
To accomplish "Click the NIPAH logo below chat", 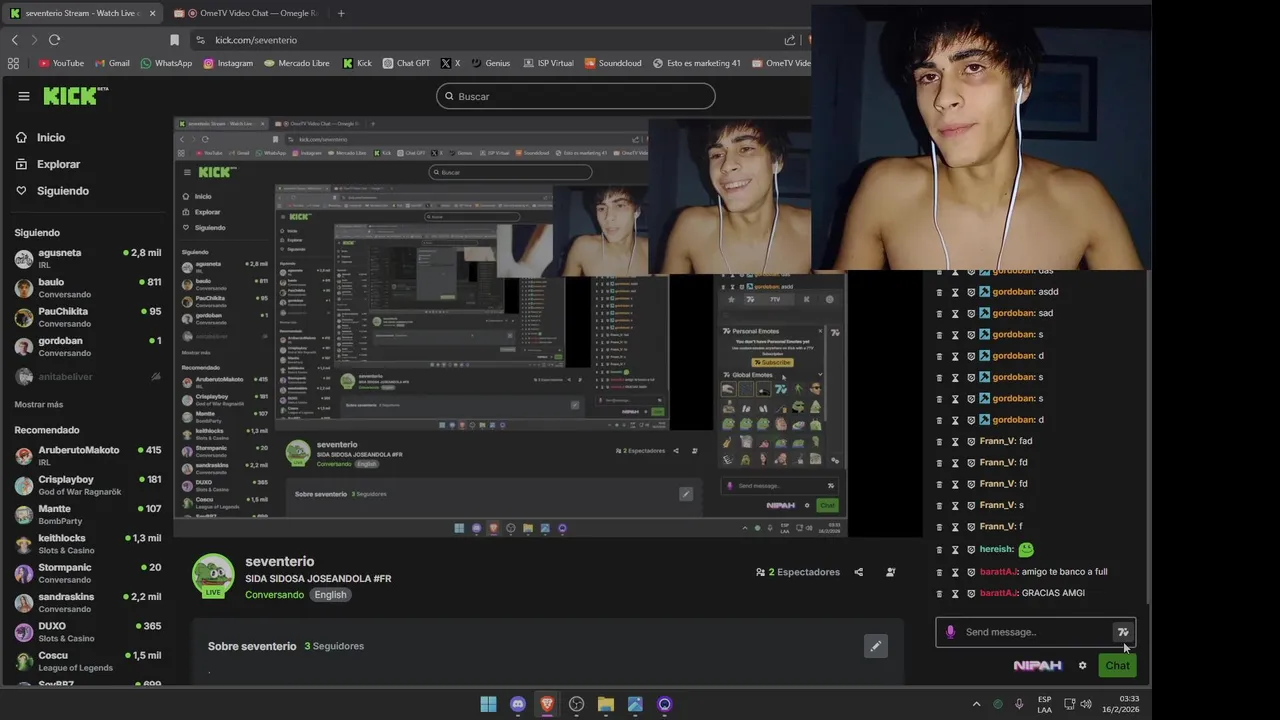I will (x=1037, y=665).
